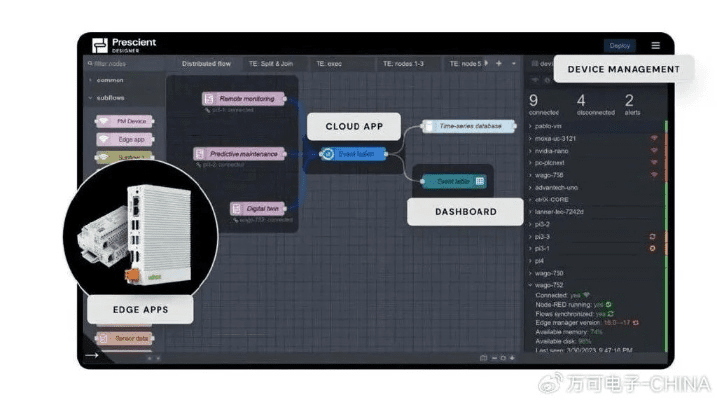
Task: Click the Time-series database node
Action: (461, 126)
